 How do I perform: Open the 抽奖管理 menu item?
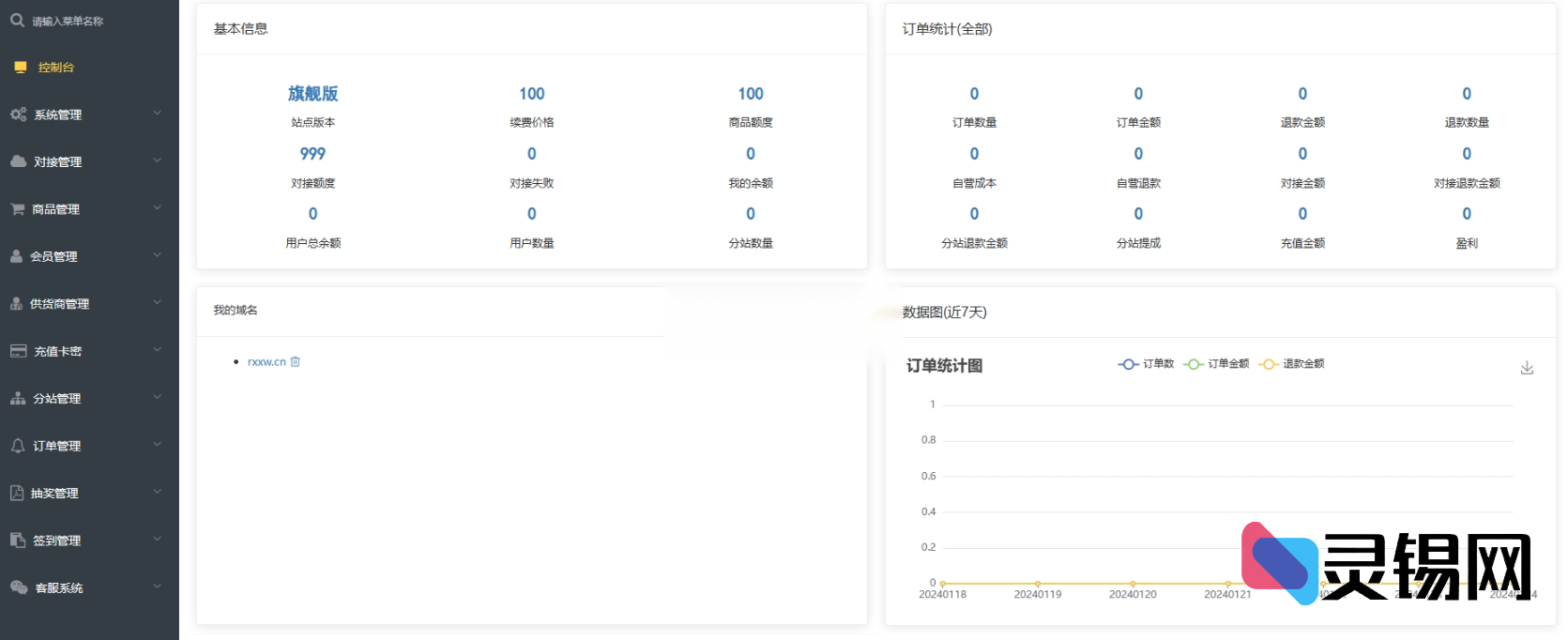54,494
